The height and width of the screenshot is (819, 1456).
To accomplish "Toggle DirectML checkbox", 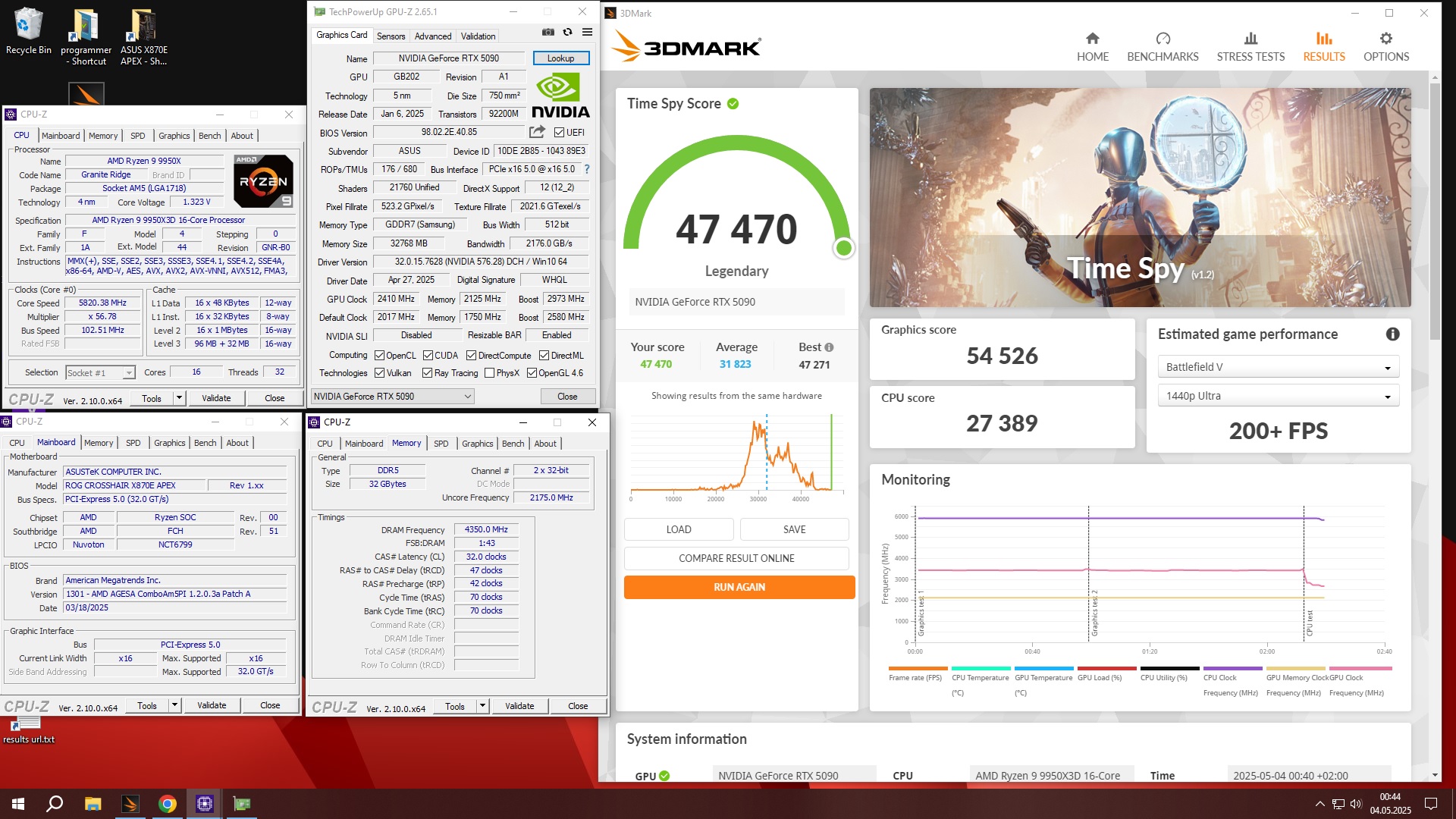I will pos(544,355).
